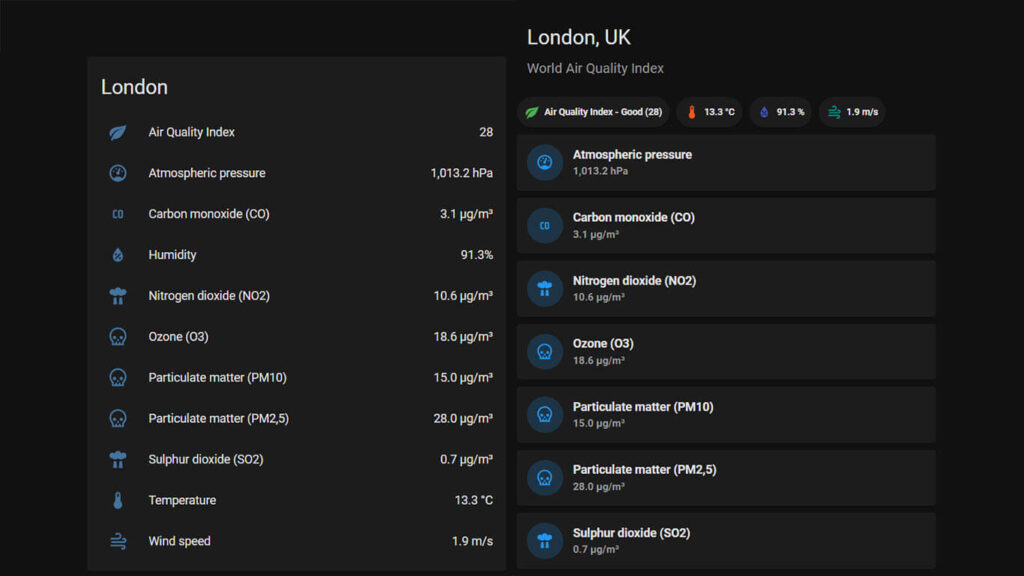Click the 0.7 µg/m³ value in the list
This screenshot has width=1024, height=576.
click(466, 460)
